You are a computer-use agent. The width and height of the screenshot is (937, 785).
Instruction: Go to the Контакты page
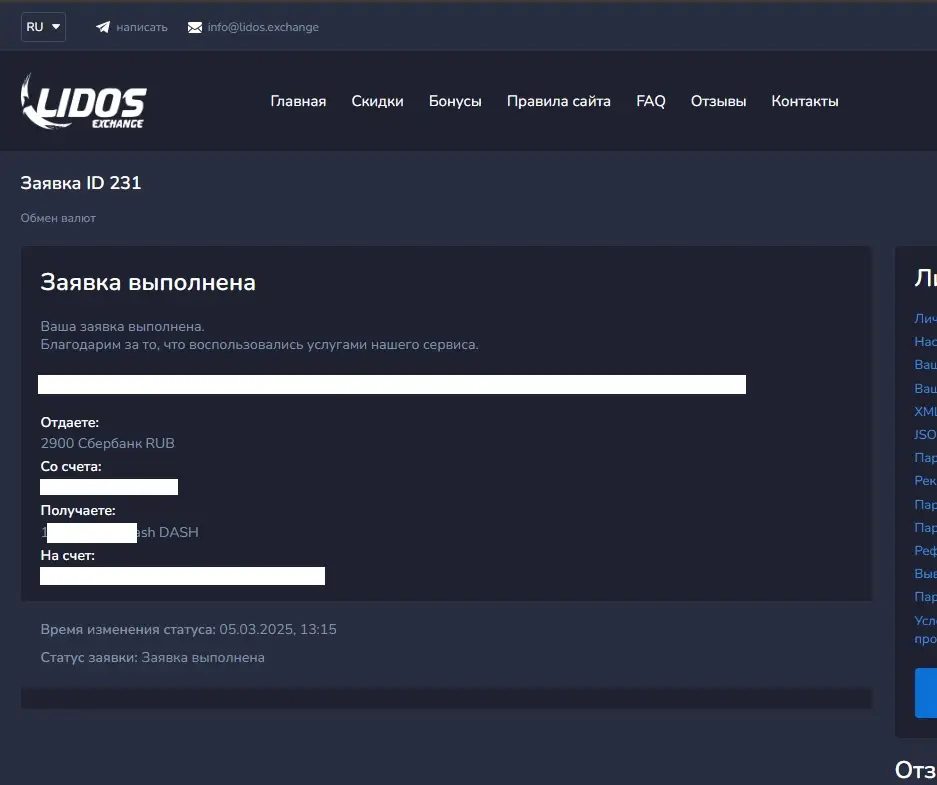coord(804,101)
